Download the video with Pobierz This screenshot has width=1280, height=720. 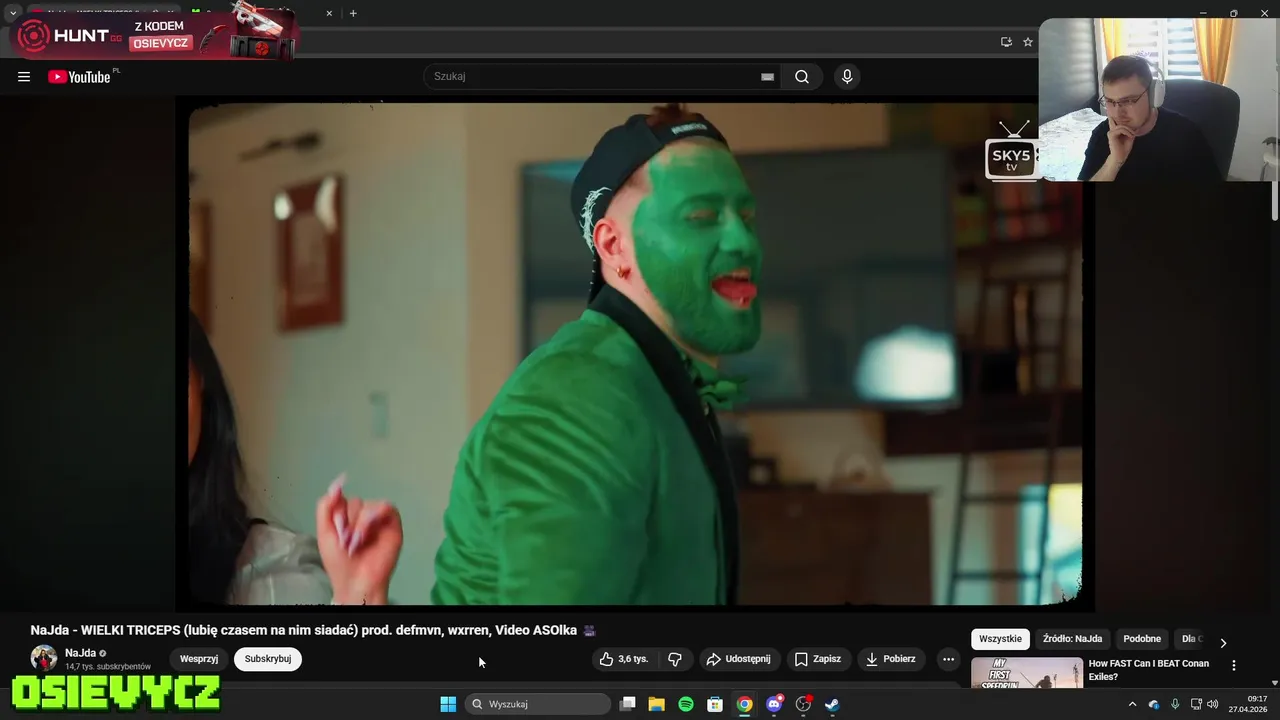coord(891,659)
